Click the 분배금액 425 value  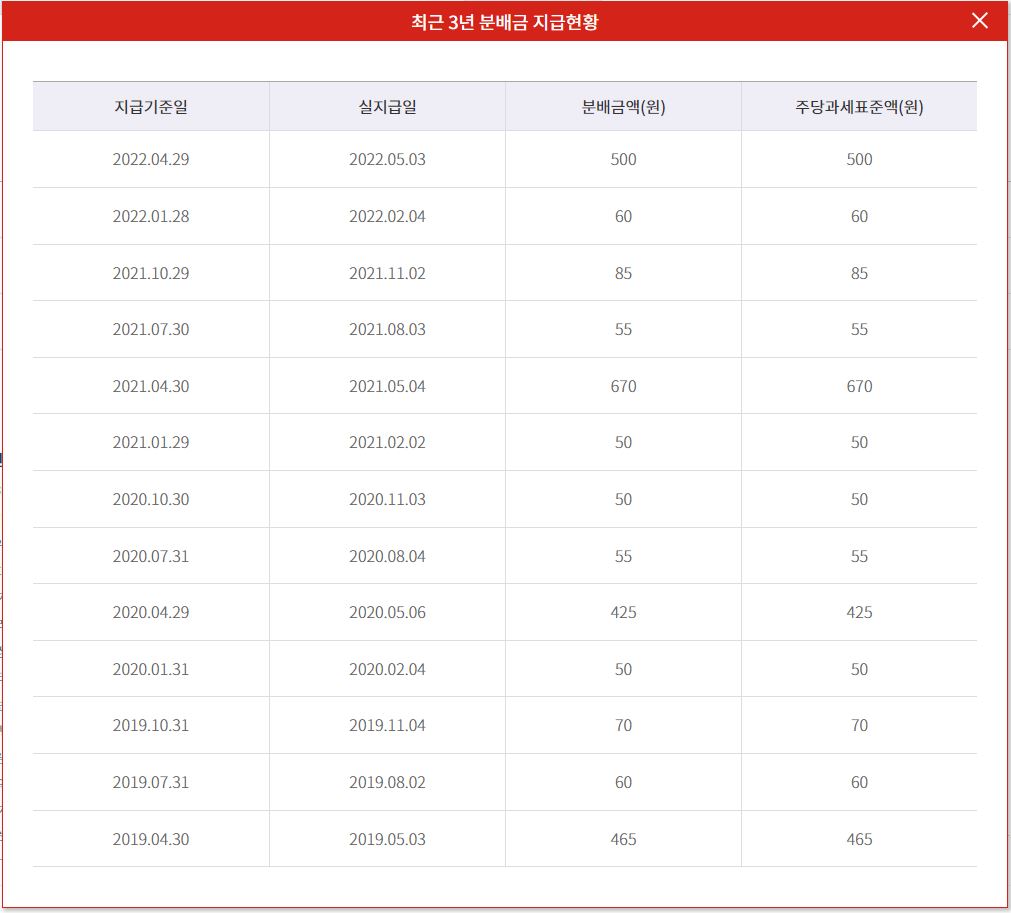(x=623, y=612)
